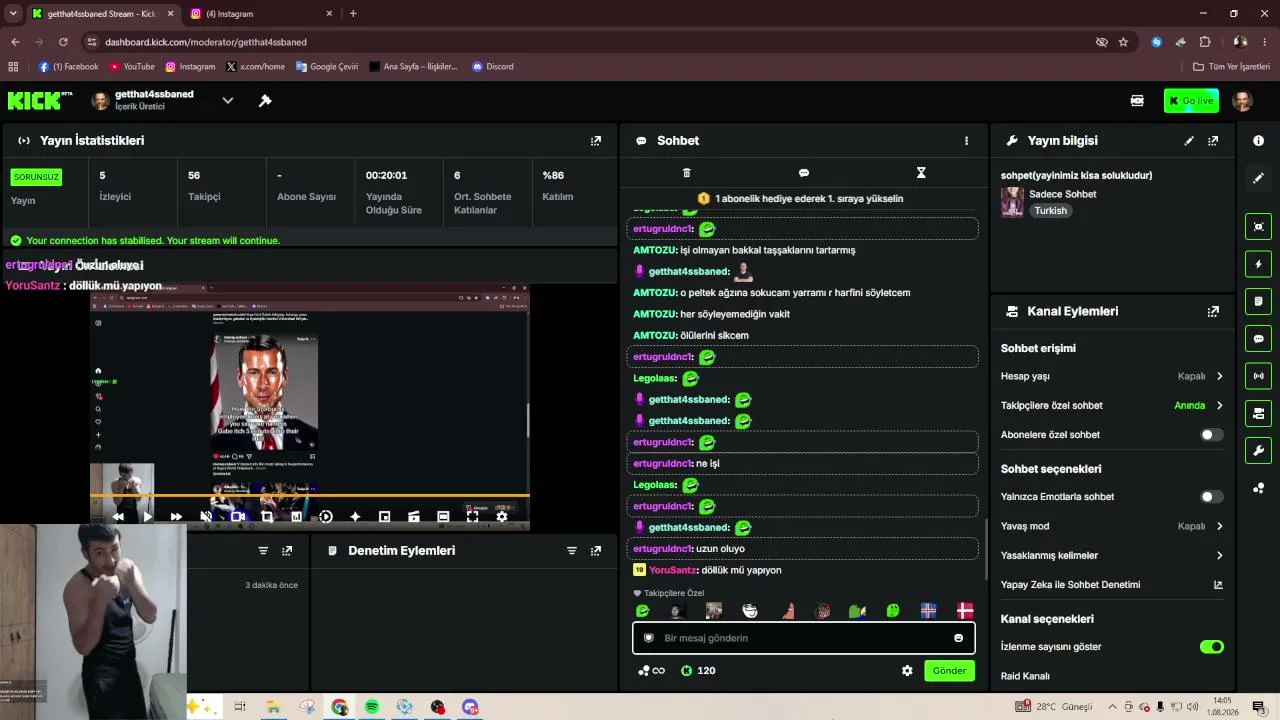Click the pencil icon in right sidebar
Viewport: 1280px width, 720px height.
1258,178
